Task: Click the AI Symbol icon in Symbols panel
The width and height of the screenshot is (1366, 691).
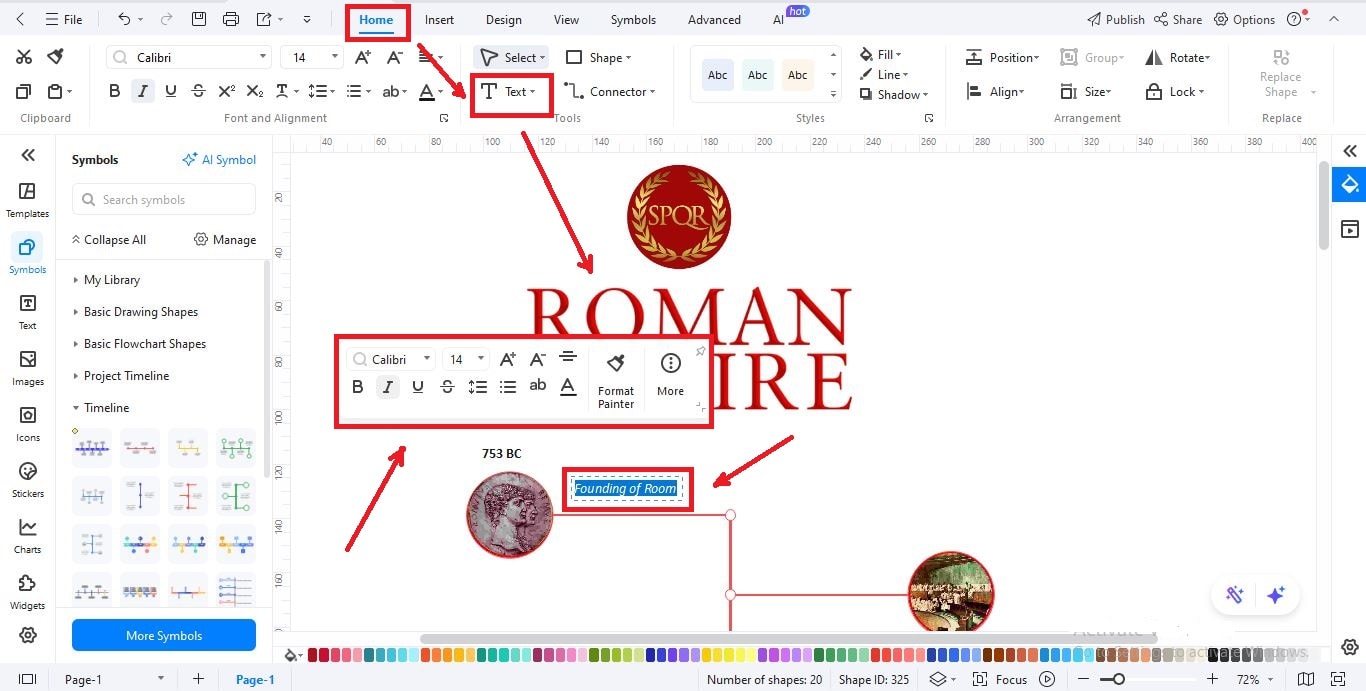Action: tap(219, 159)
